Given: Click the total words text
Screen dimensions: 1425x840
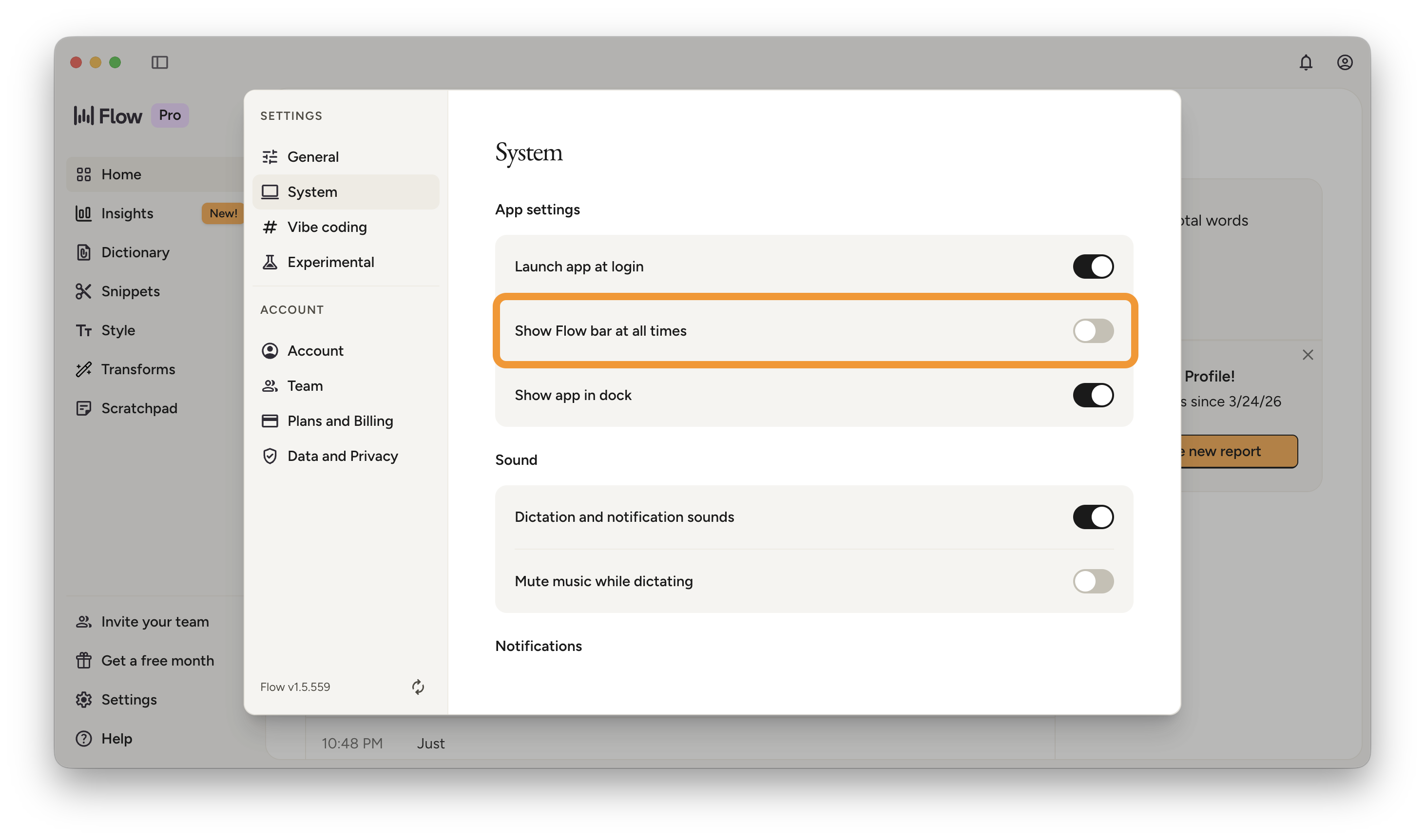Looking at the screenshot, I should [1215, 221].
